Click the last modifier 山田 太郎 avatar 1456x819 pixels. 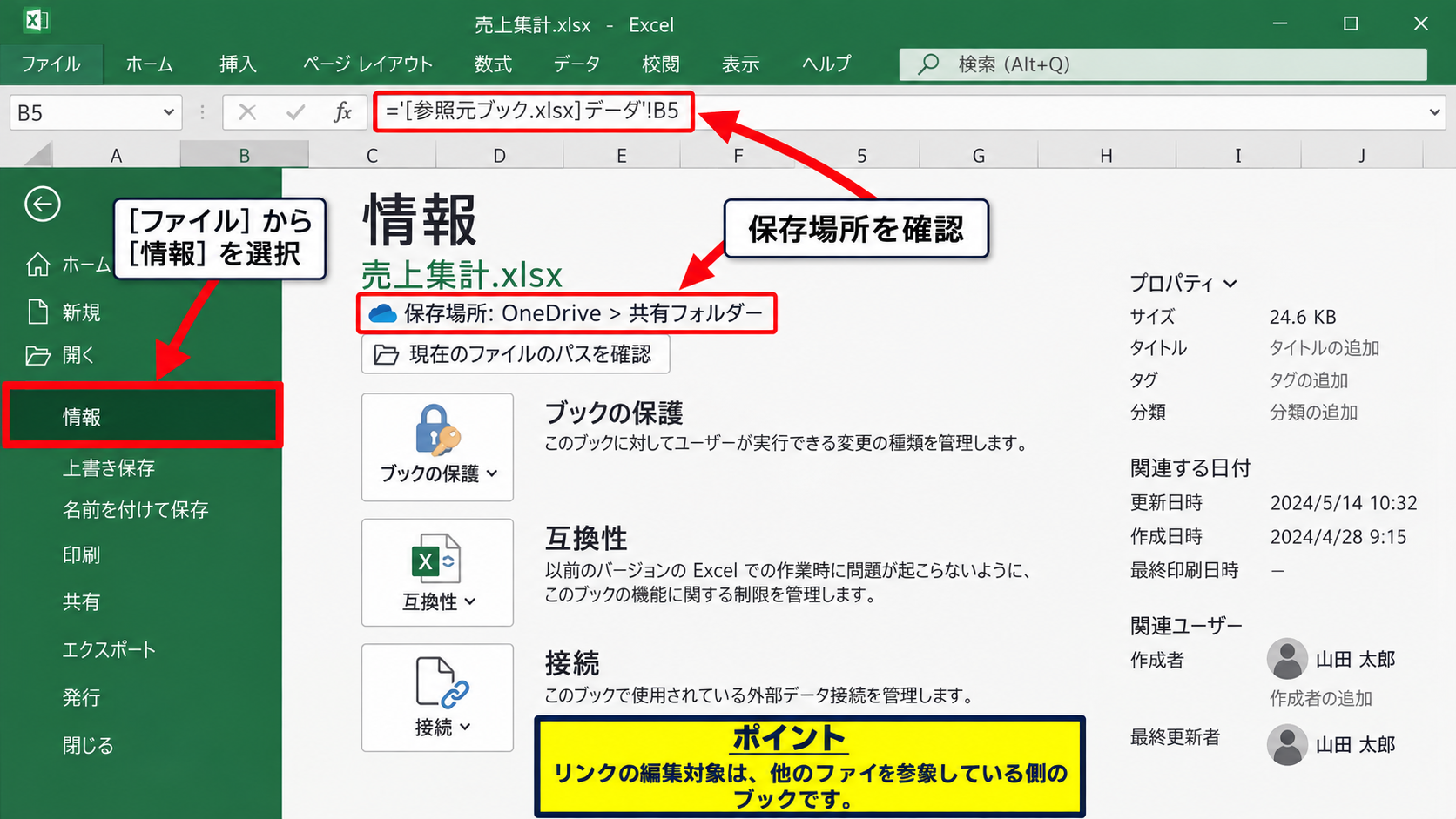[1287, 744]
